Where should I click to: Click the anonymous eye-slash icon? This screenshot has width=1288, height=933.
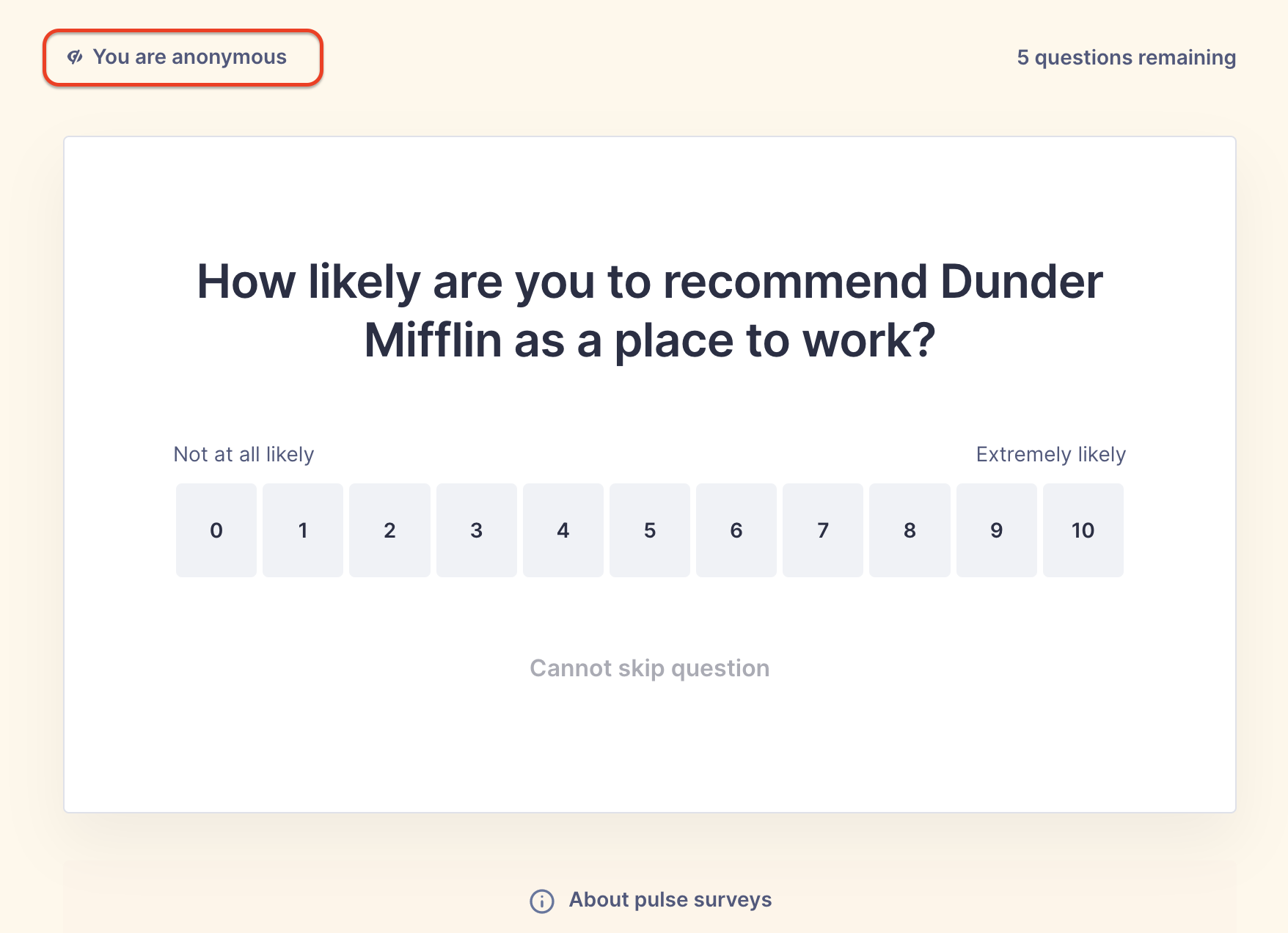point(75,57)
